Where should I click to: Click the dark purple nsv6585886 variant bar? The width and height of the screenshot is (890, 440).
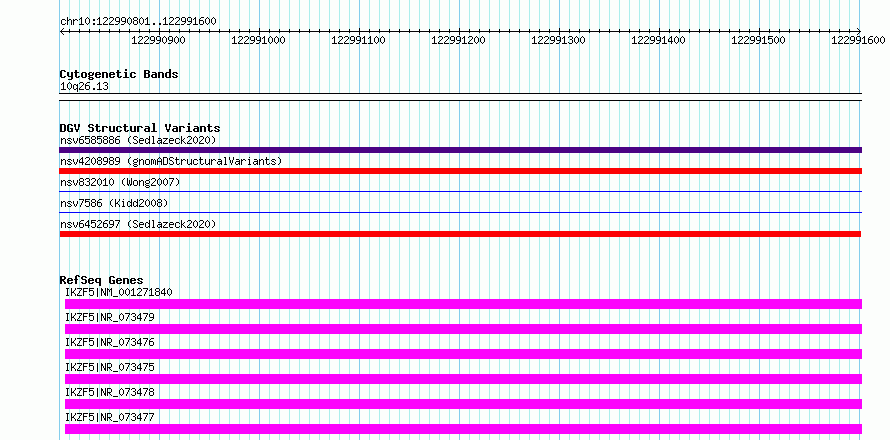[460, 150]
